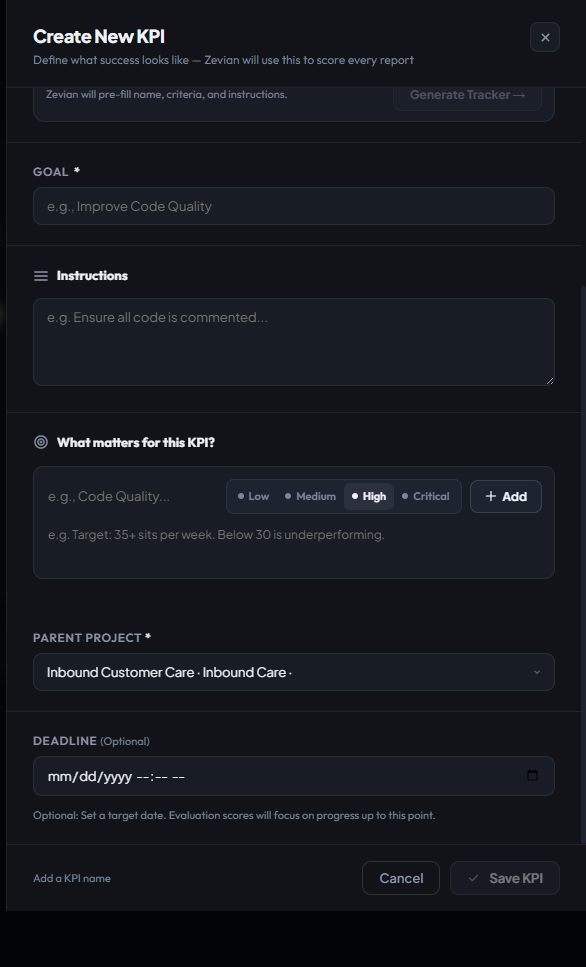The width and height of the screenshot is (586, 967).
Task: Select the High priority option
Action: pos(369,496)
